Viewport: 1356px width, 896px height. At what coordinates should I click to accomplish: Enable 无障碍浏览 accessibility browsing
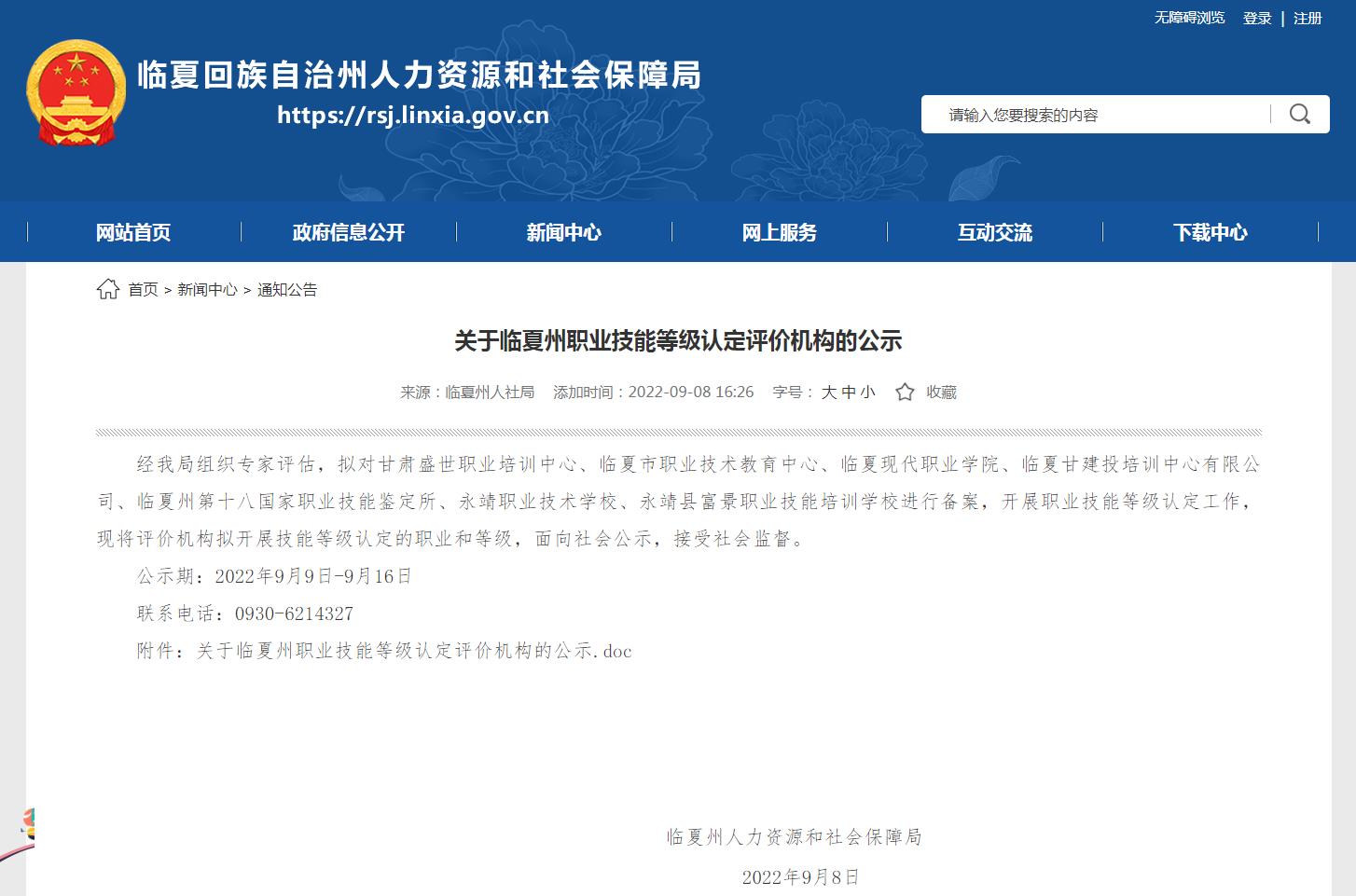[x=1189, y=18]
